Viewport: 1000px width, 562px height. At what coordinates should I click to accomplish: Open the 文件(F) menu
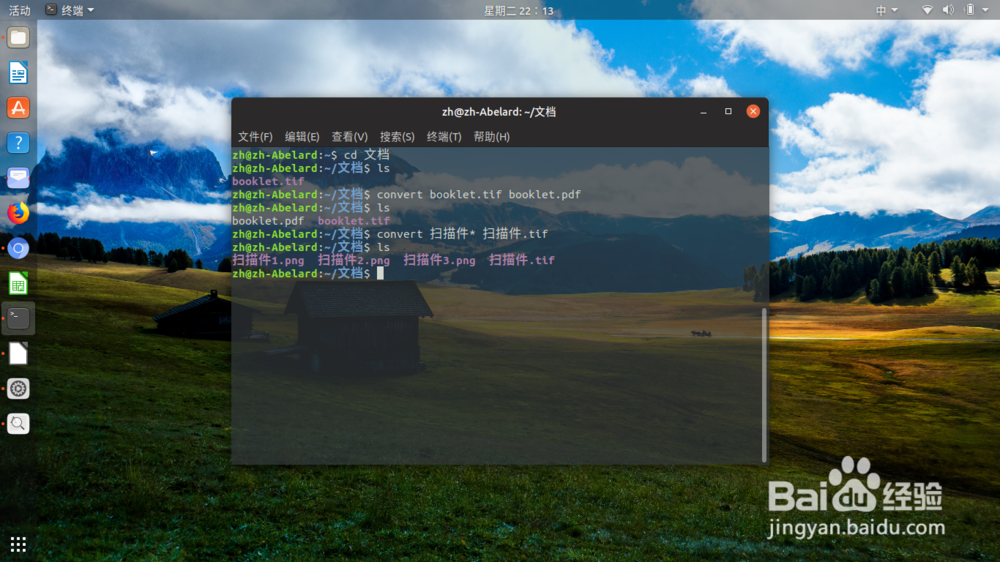255,137
